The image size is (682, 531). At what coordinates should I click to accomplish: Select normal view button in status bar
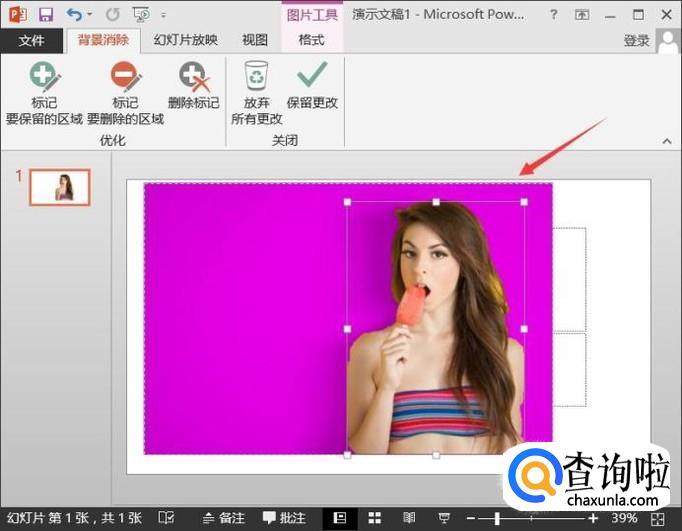(340, 518)
